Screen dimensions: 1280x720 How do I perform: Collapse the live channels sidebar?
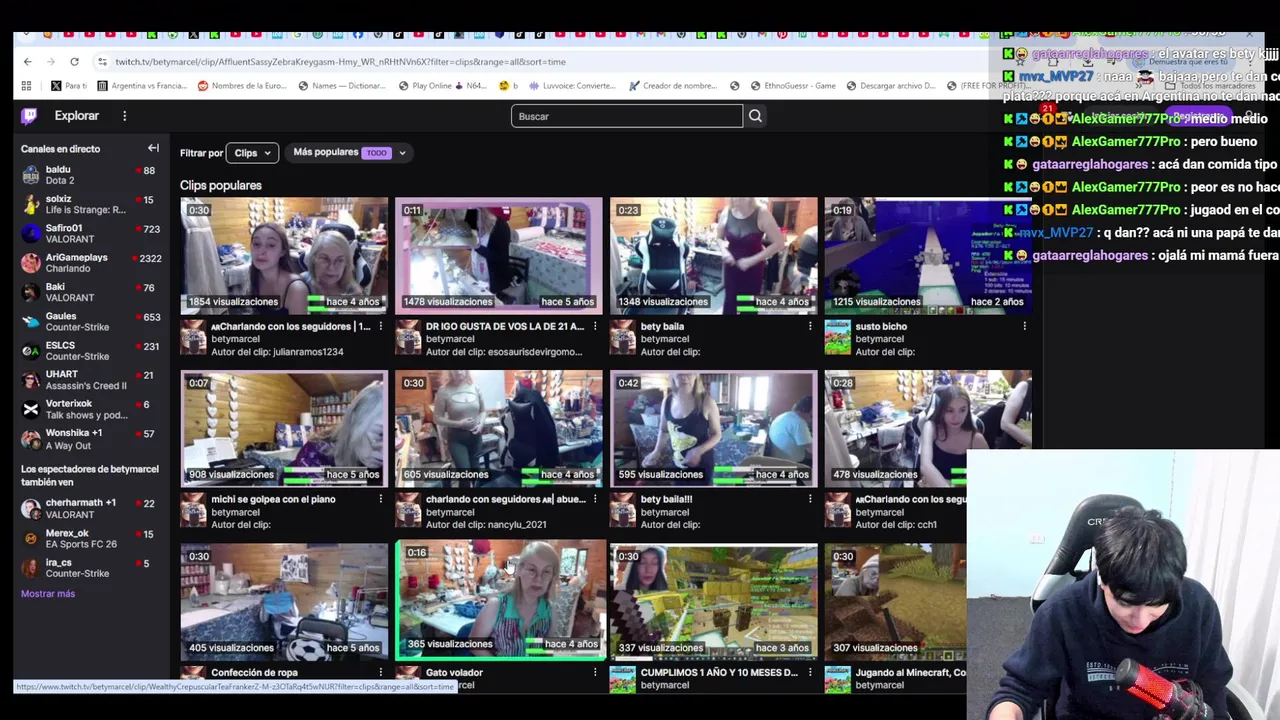click(153, 148)
